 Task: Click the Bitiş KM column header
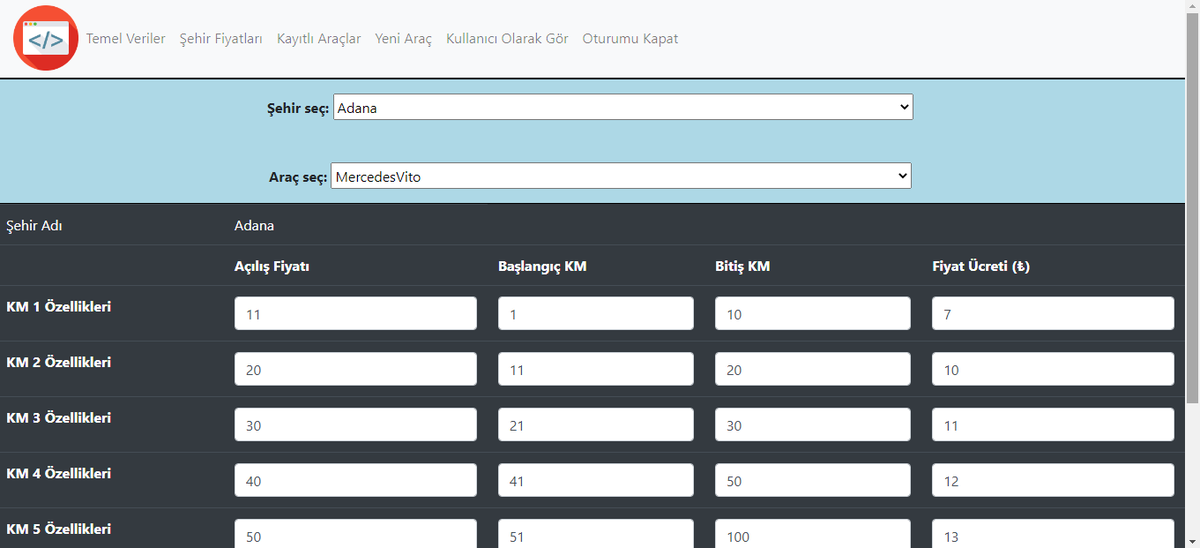[743, 267]
